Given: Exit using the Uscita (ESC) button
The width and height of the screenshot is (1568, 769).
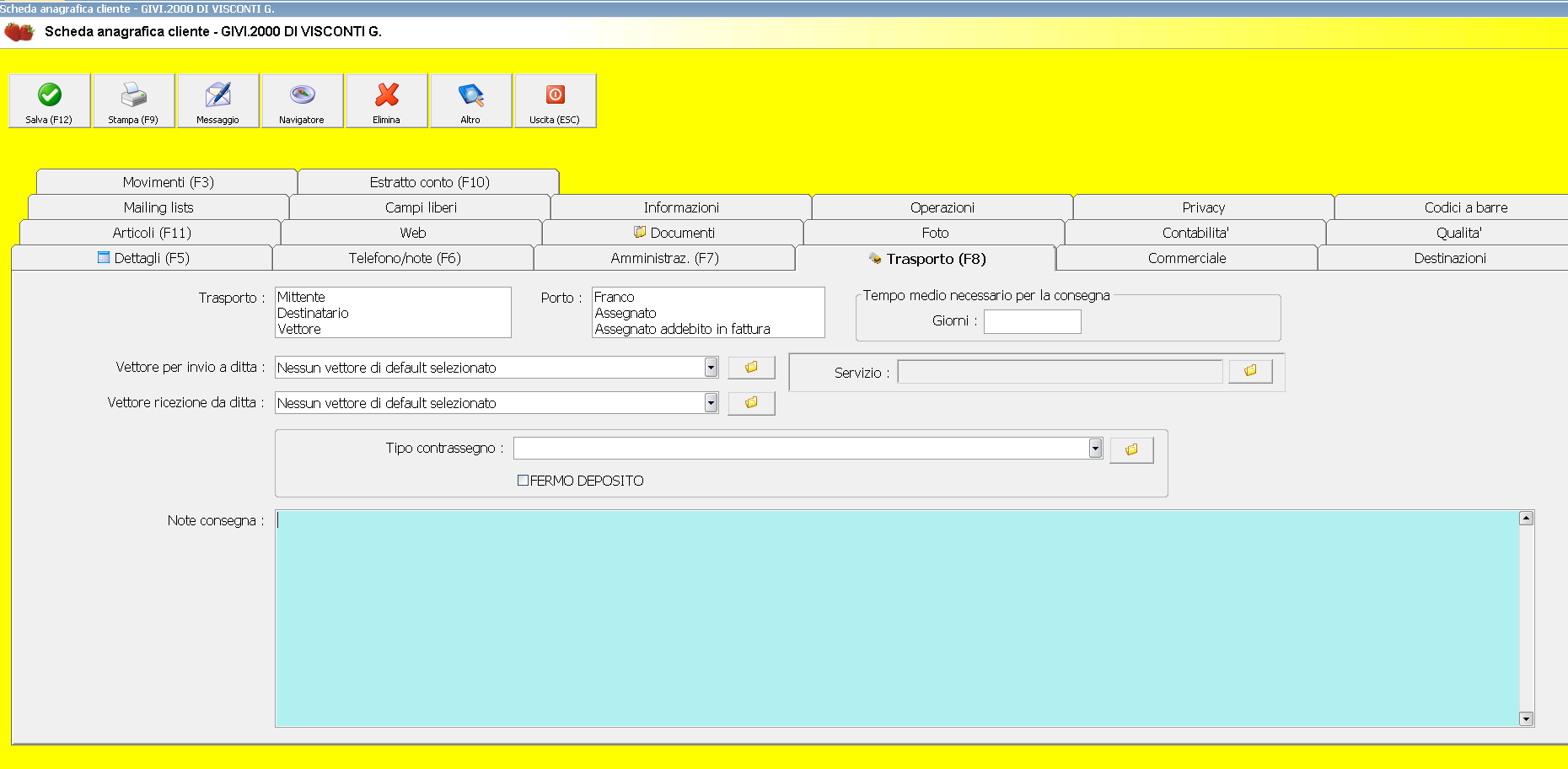Looking at the screenshot, I should click(x=556, y=101).
